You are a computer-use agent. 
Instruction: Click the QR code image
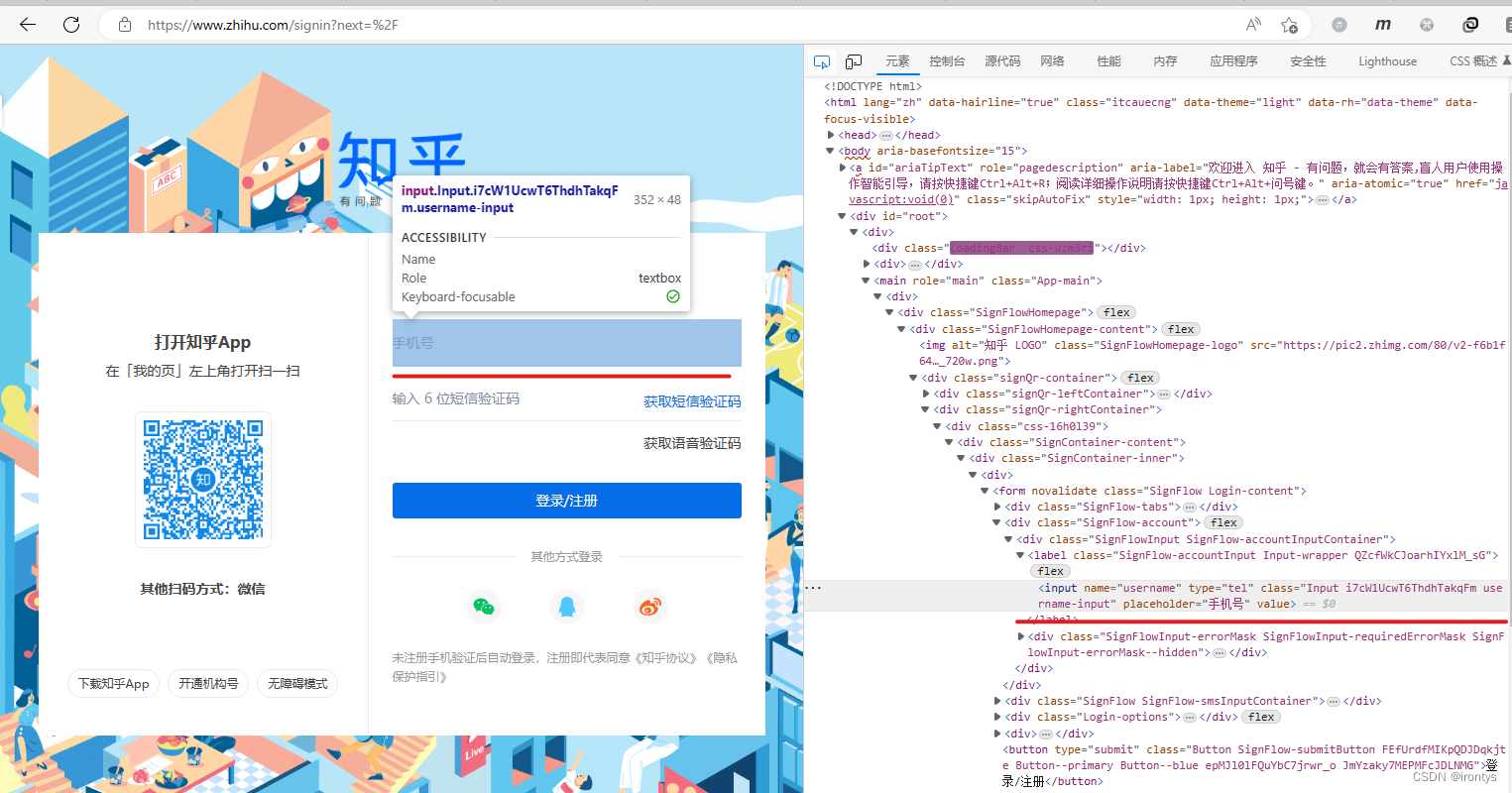203,480
